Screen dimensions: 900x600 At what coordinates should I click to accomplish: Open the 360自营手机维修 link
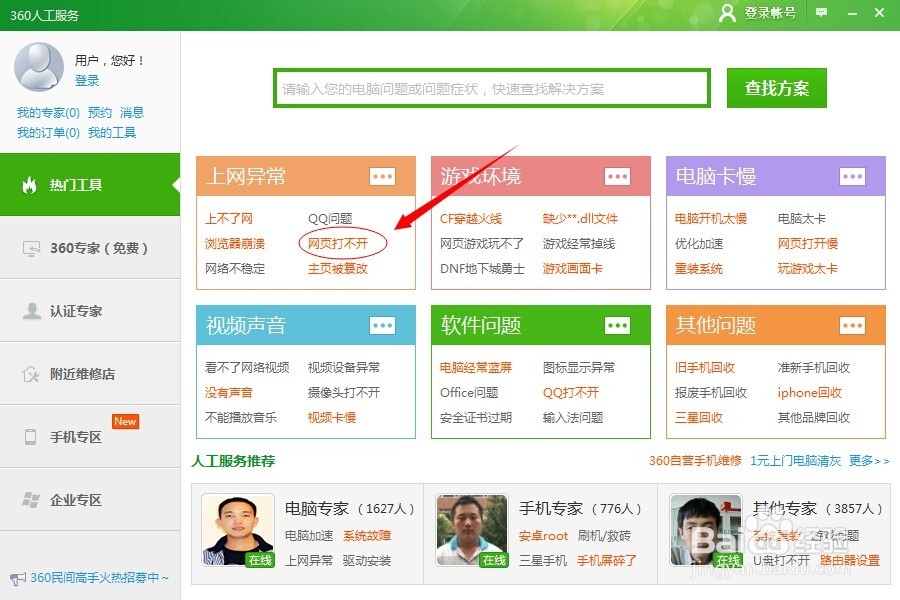tap(695, 460)
